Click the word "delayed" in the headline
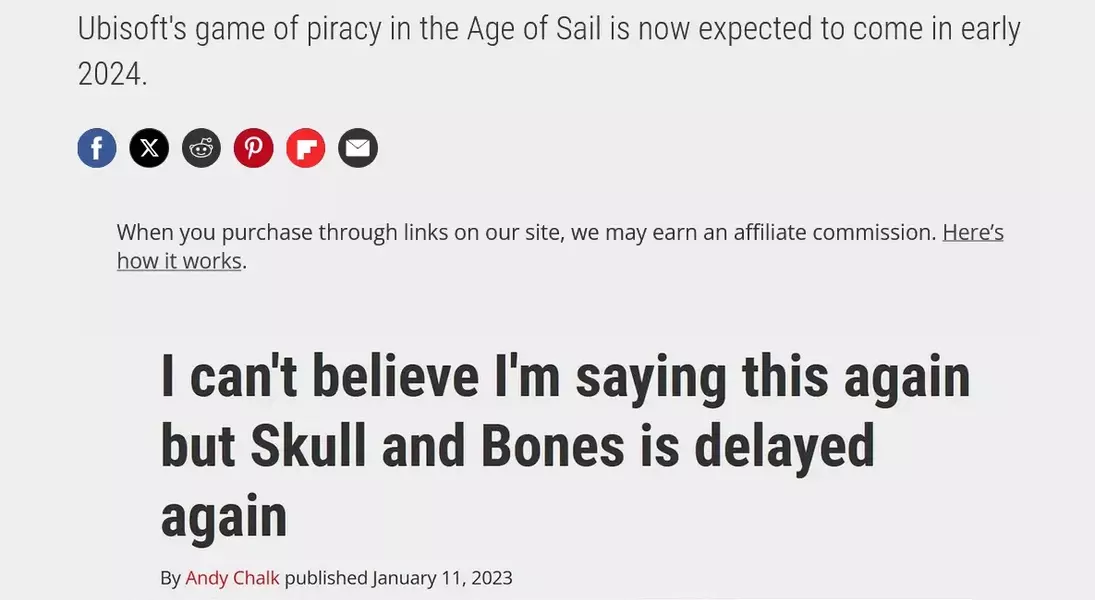 pyautogui.click(x=784, y=447)
